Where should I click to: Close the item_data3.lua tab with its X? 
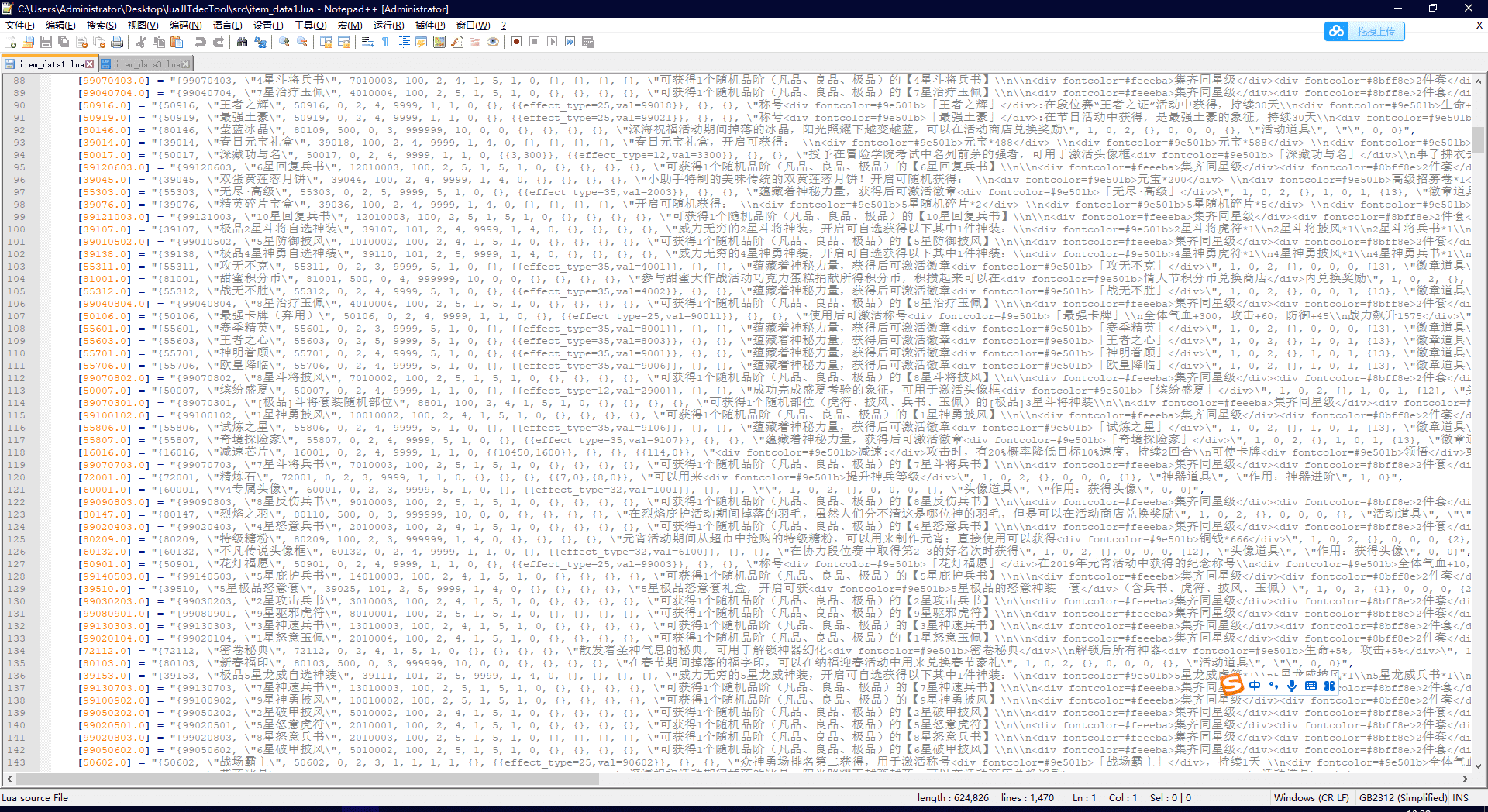pyautogui.click(x=187, y=64)
